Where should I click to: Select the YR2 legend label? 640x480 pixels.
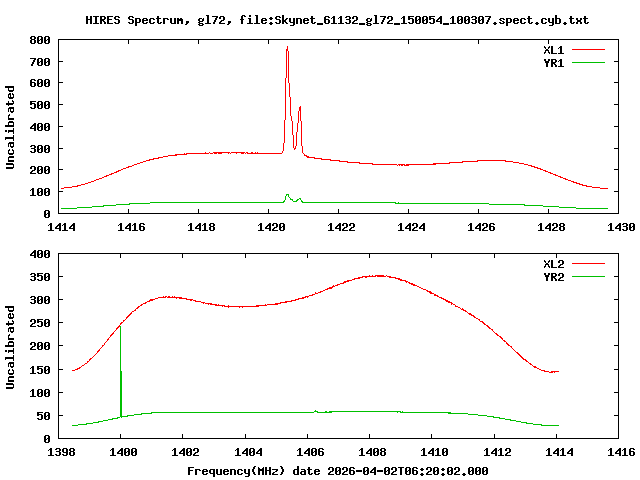pos(553,277)
